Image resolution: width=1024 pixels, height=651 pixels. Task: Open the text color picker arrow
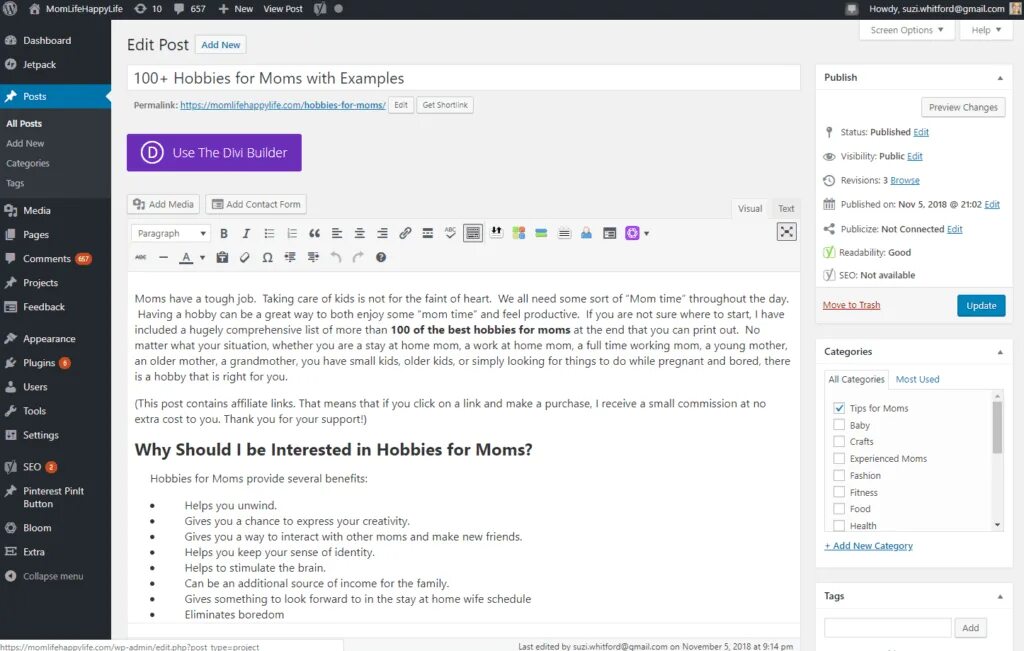tap(202, 257)
